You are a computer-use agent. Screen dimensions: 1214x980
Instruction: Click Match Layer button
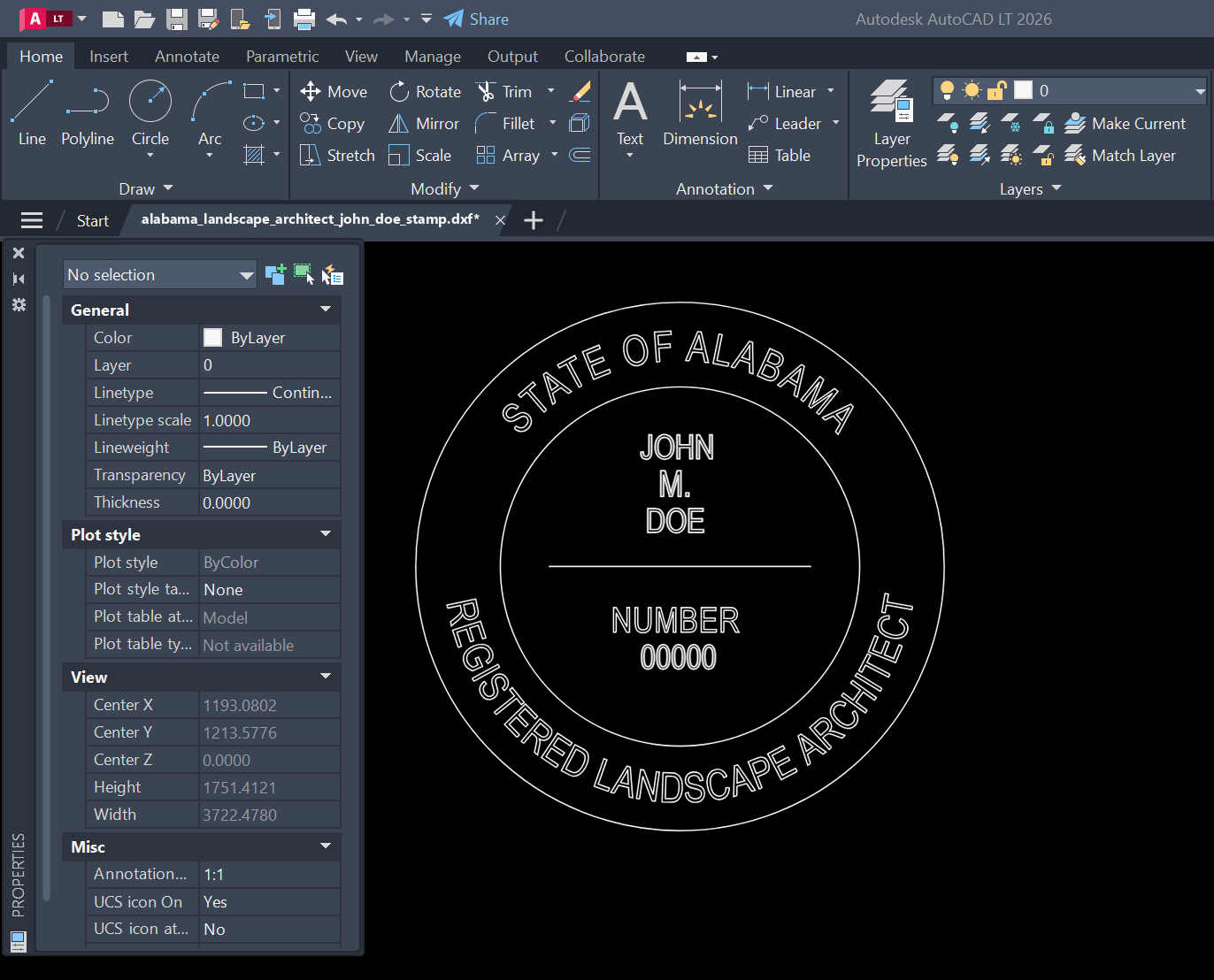click(1120, 155)
